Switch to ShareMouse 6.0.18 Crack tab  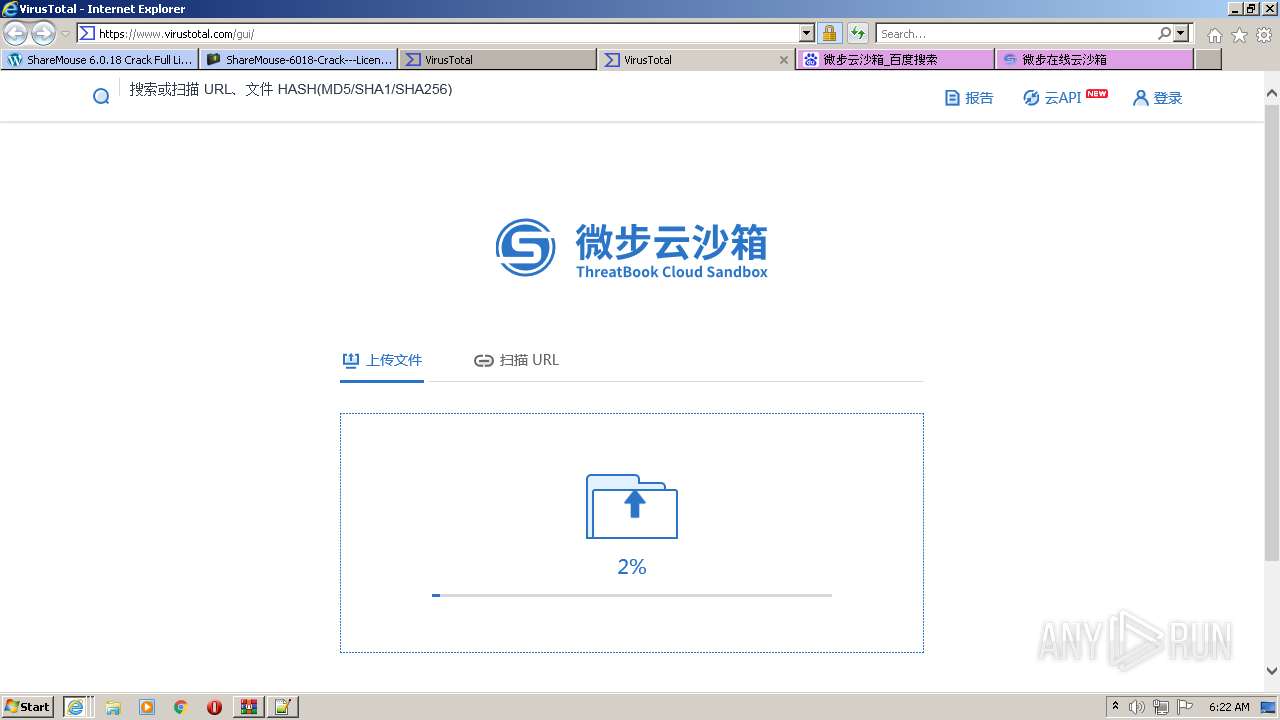[x=100, y=60]
